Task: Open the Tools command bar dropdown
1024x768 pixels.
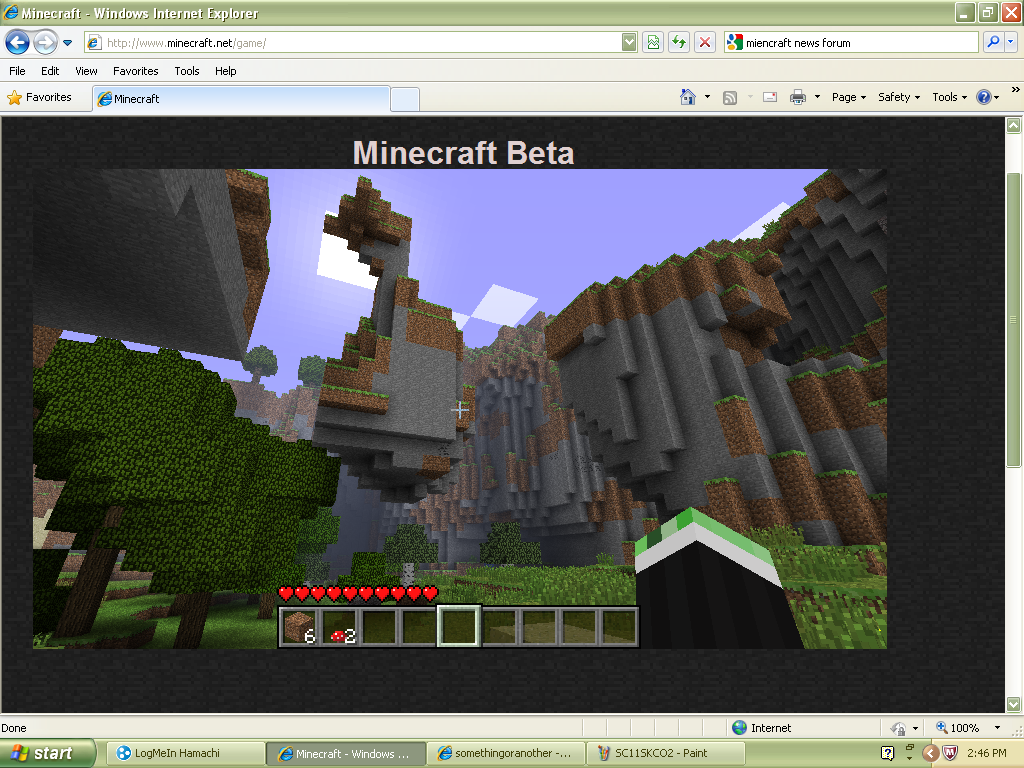Action: 950,97
